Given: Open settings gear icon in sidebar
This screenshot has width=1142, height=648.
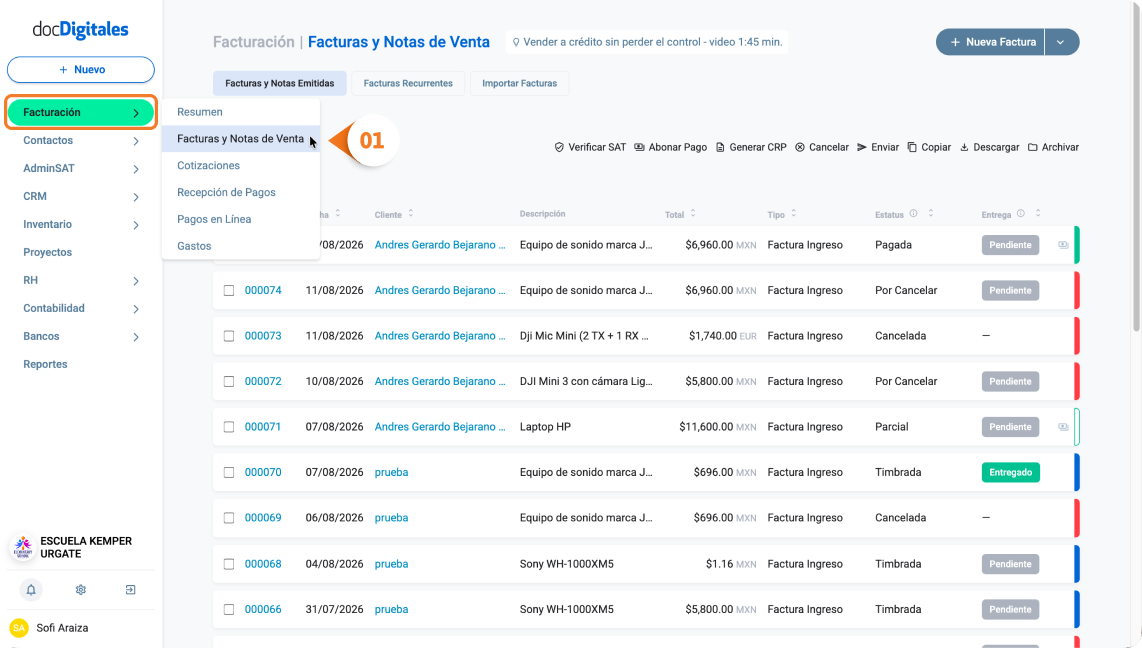Looking at the screenshot, I should point(81,590).
